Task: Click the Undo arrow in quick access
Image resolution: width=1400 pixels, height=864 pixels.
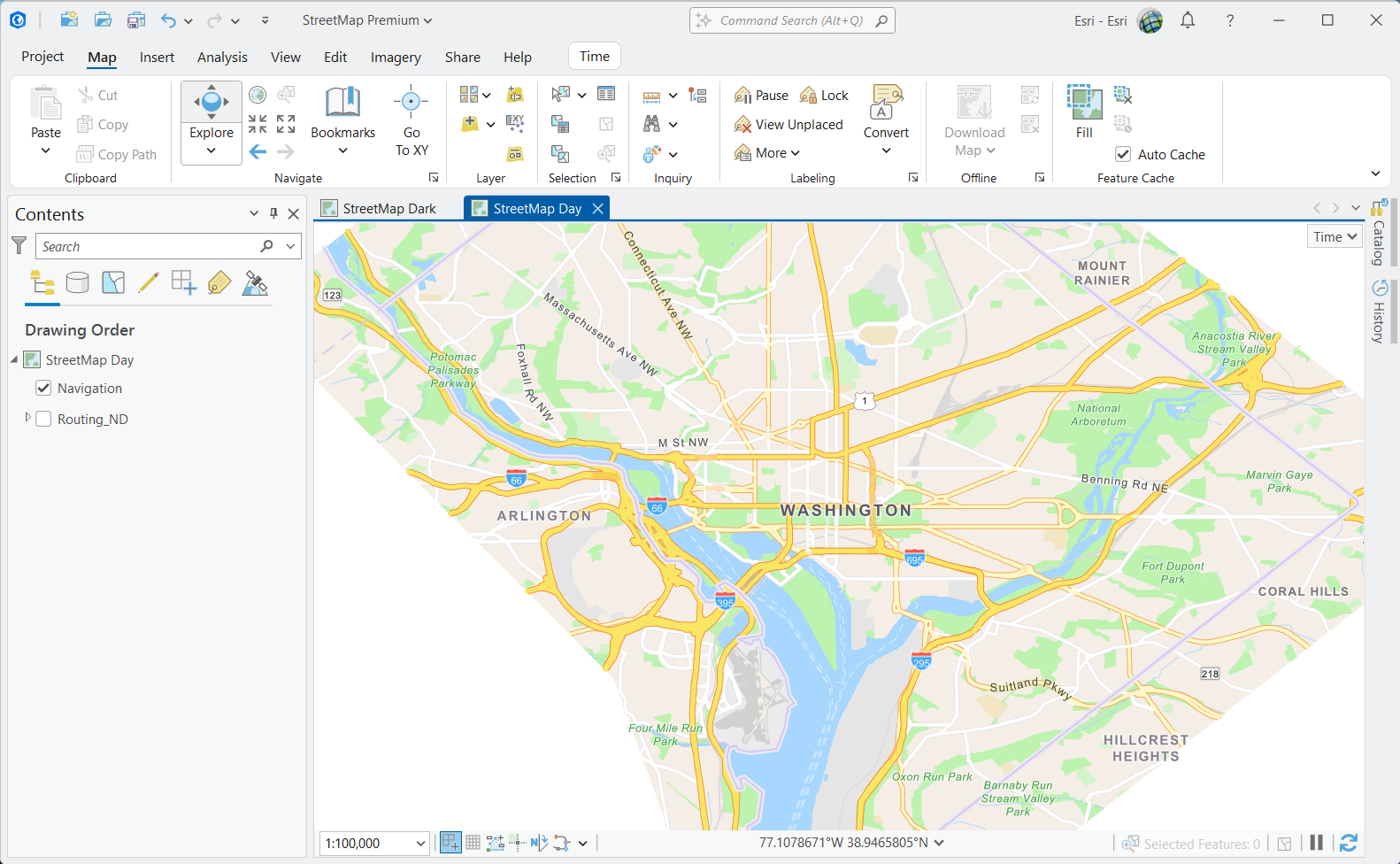Action: click(168, 20)
